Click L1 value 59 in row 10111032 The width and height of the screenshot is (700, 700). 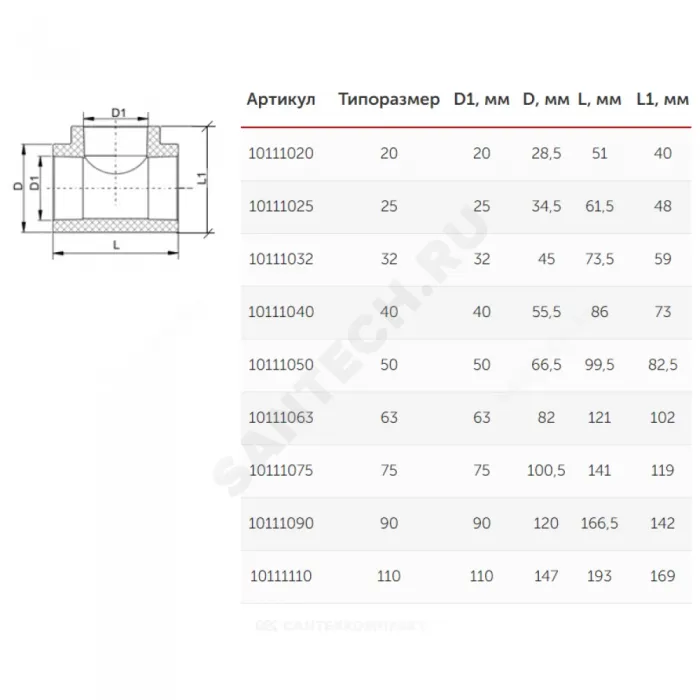point(662,259)
